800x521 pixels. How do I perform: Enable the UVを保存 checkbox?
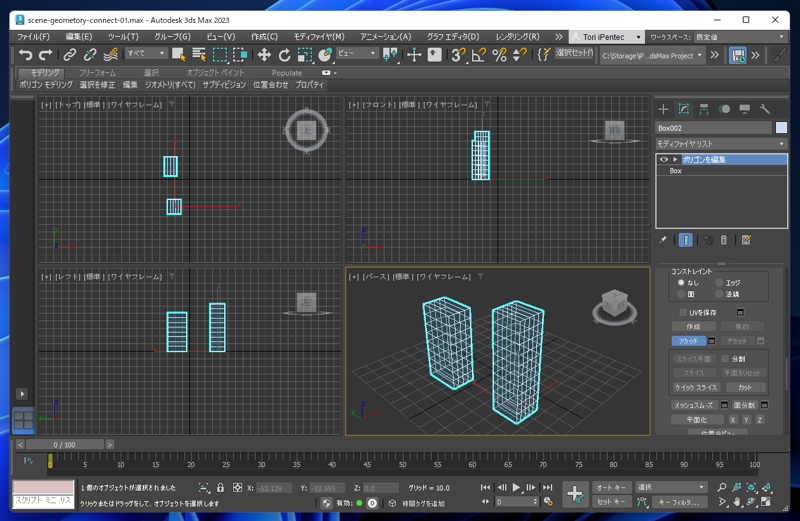(683, 312)
